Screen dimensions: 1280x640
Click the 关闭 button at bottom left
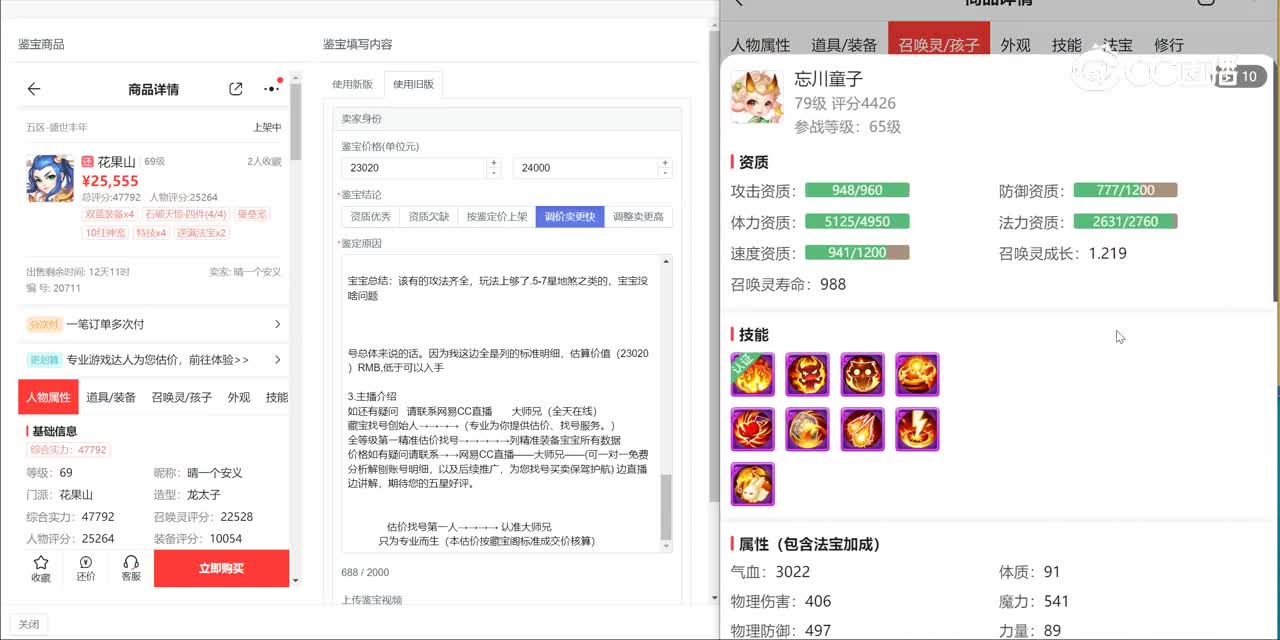29,624
